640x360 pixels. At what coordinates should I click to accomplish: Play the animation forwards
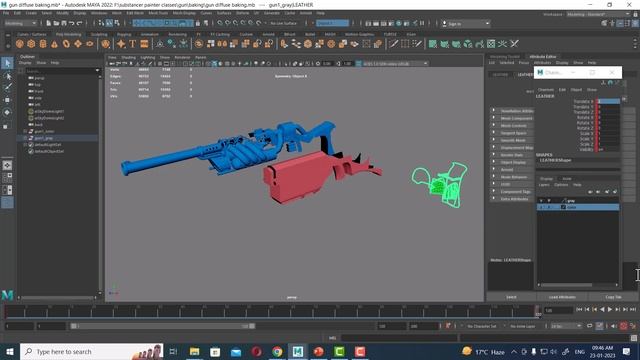(x=610, y=310)
